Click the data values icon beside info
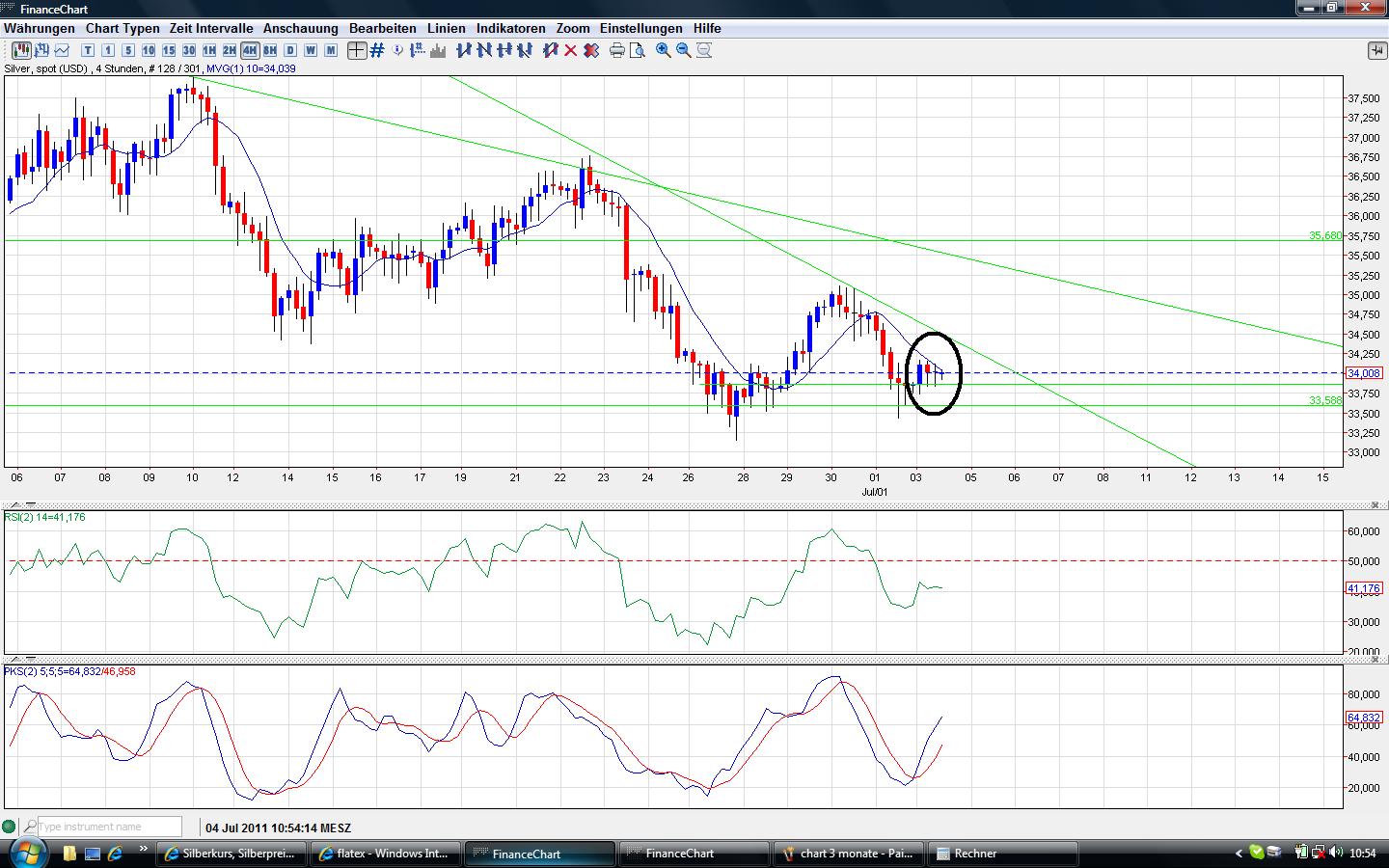 pyautogui.click(x=418, y=50)
